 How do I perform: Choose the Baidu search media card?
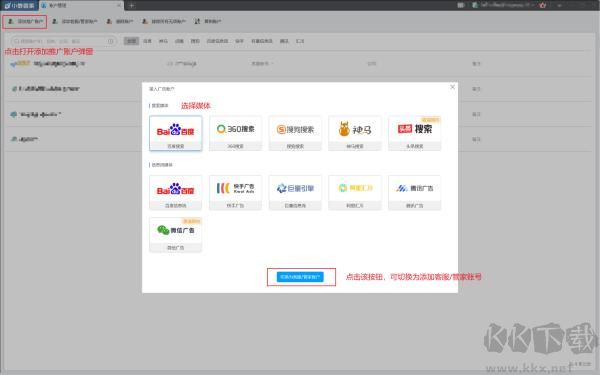coord(176,133)
